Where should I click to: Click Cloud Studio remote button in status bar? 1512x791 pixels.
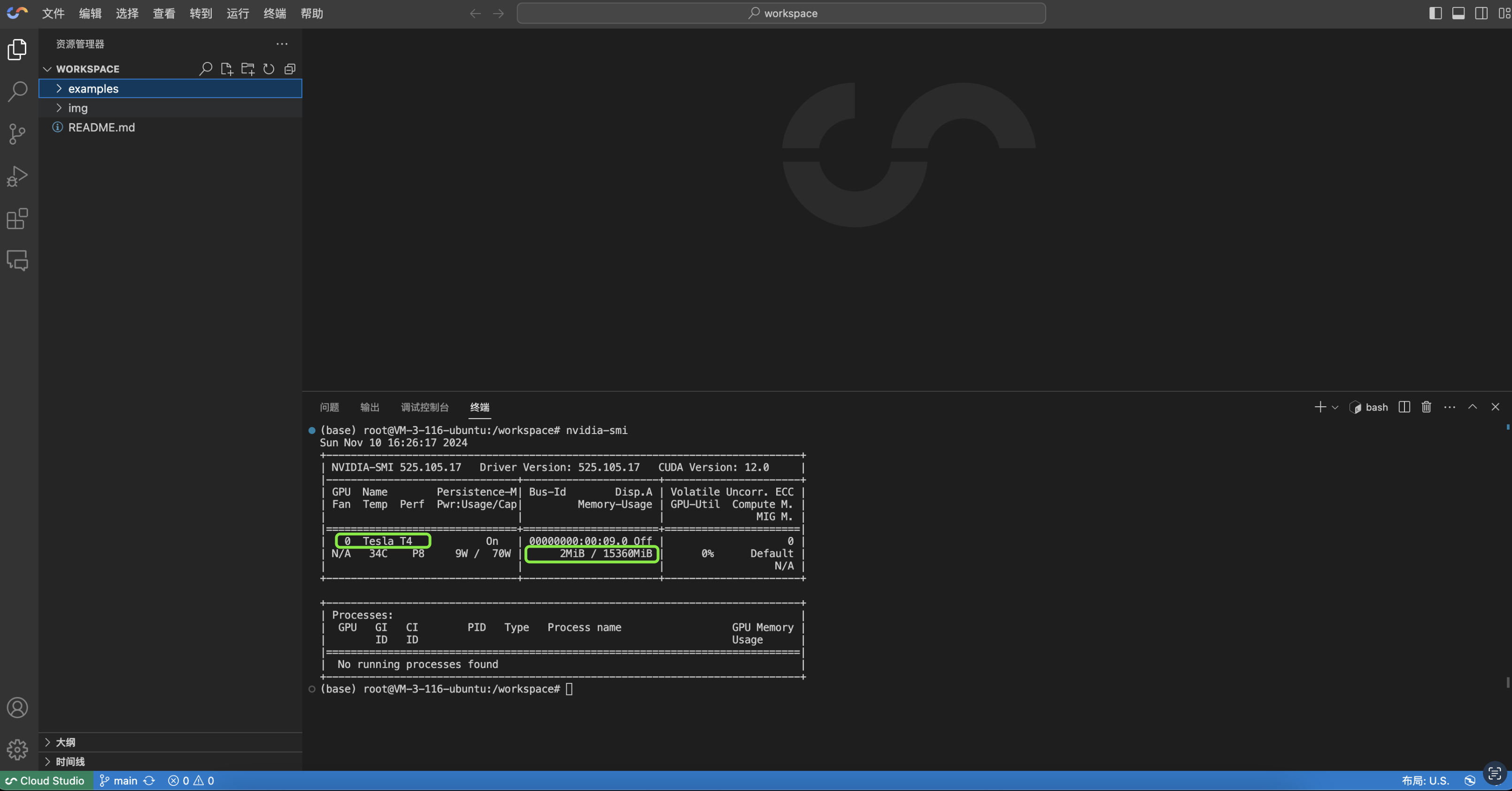[x=46, y=780]
